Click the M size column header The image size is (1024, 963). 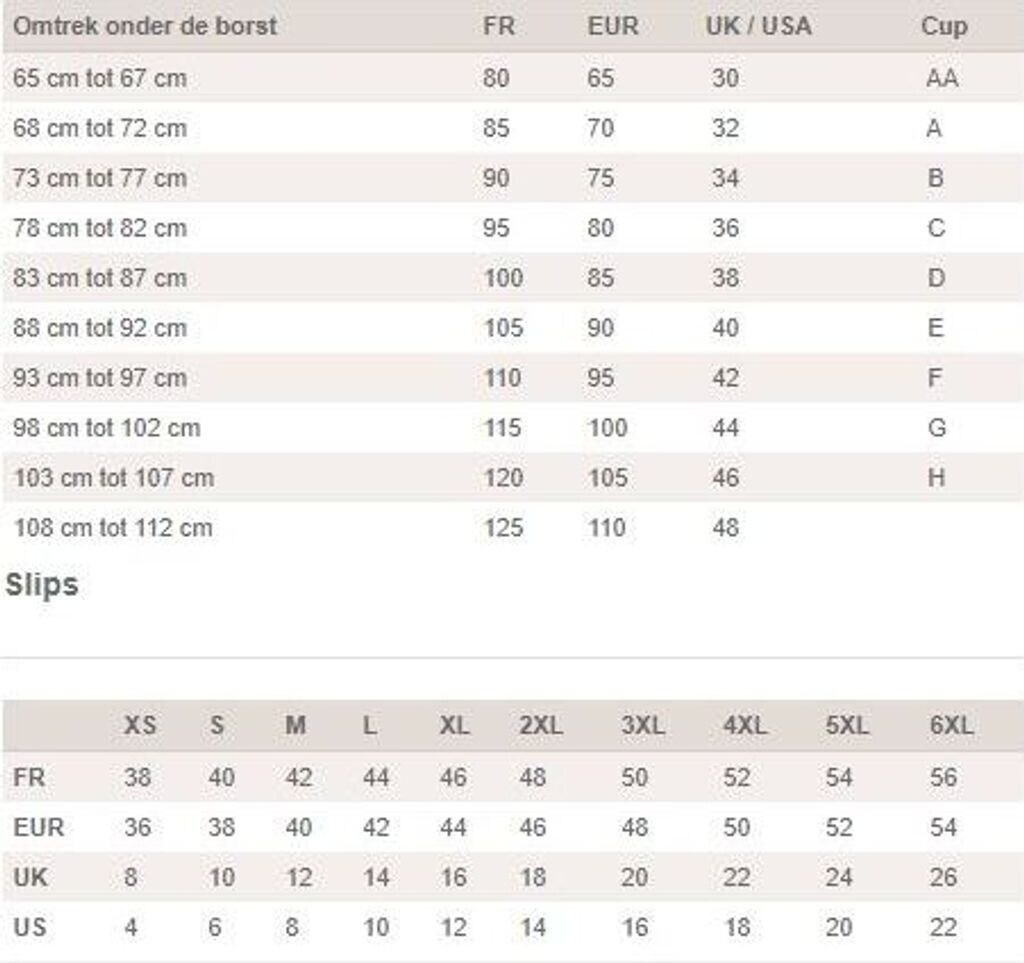295,726
